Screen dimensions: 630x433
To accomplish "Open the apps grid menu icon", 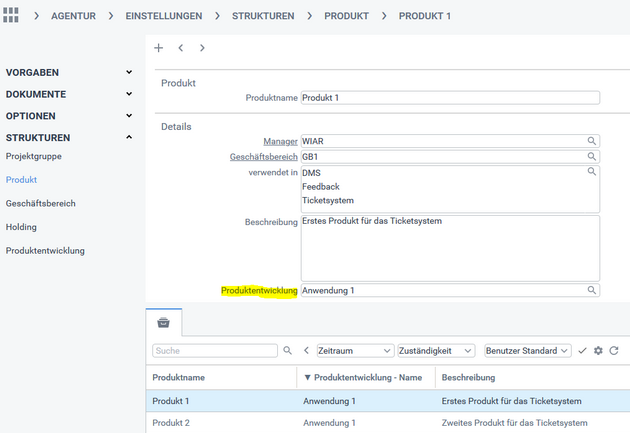I will pos(12,16).
